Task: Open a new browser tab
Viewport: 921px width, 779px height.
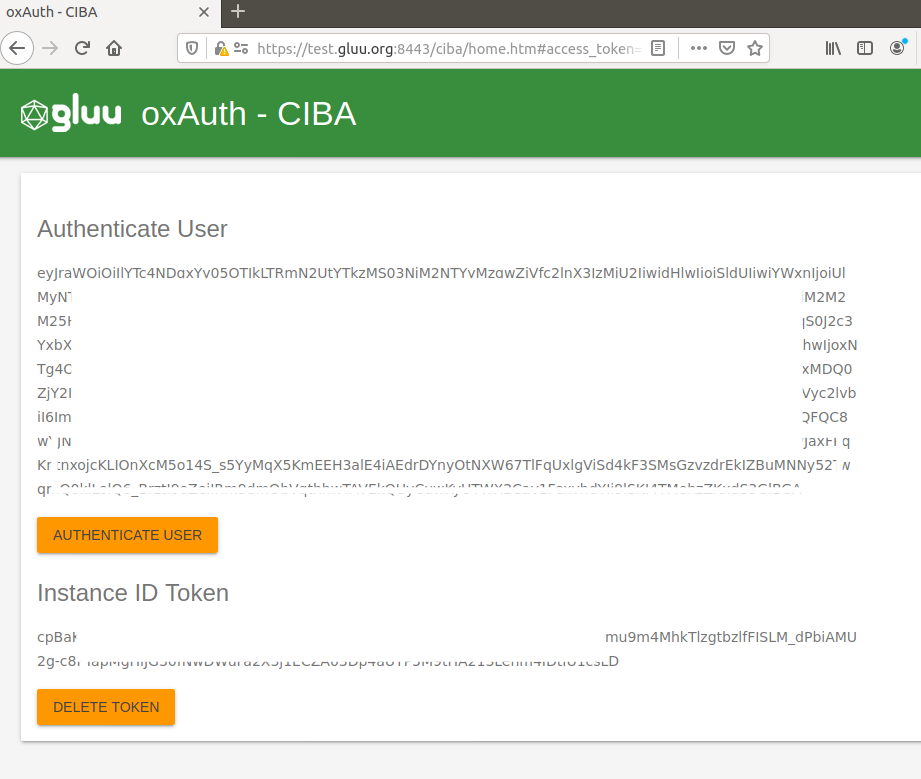Action: (x=237, y=13)
